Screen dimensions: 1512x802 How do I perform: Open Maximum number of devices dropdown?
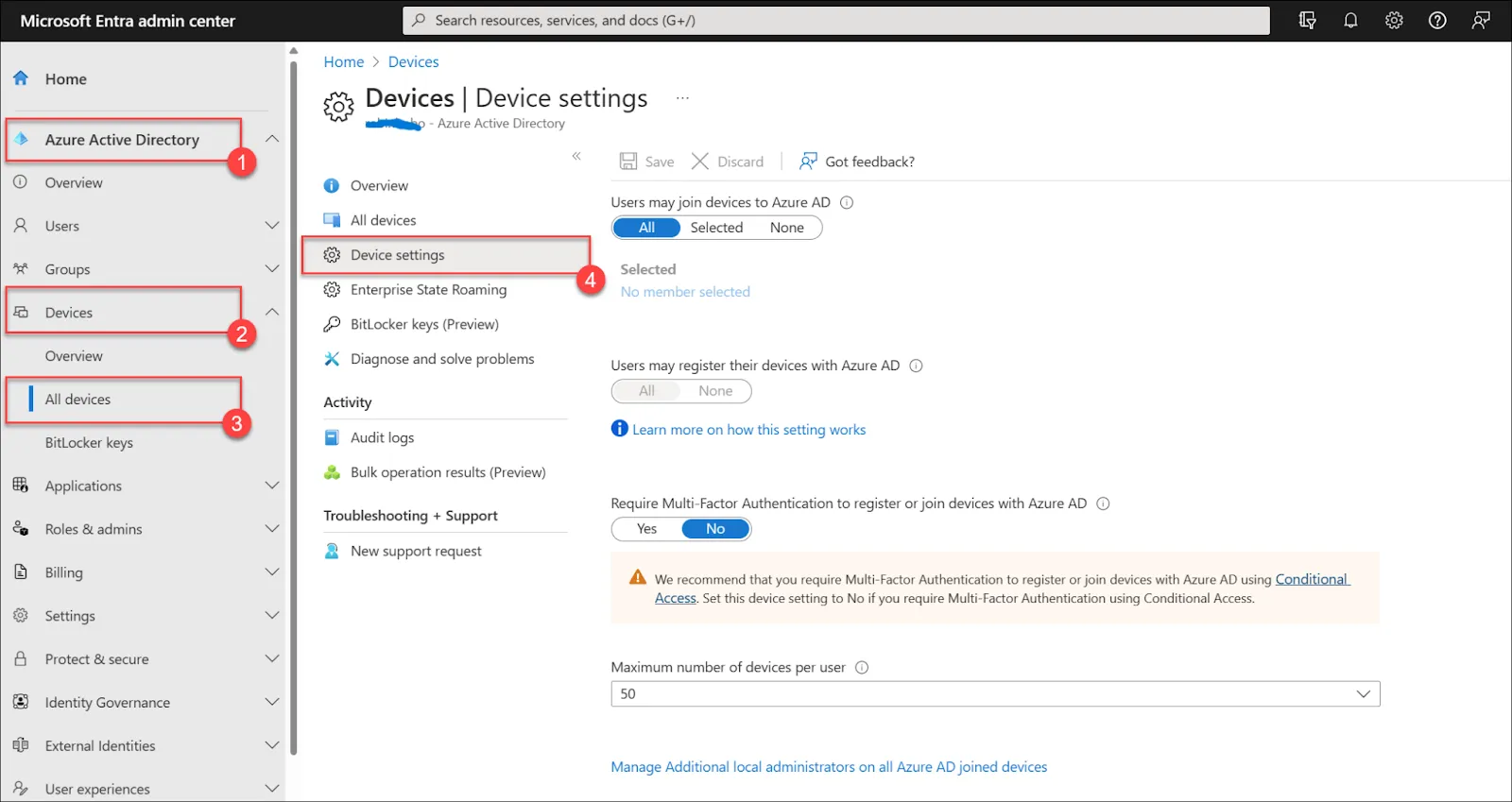tap(995, 693)
